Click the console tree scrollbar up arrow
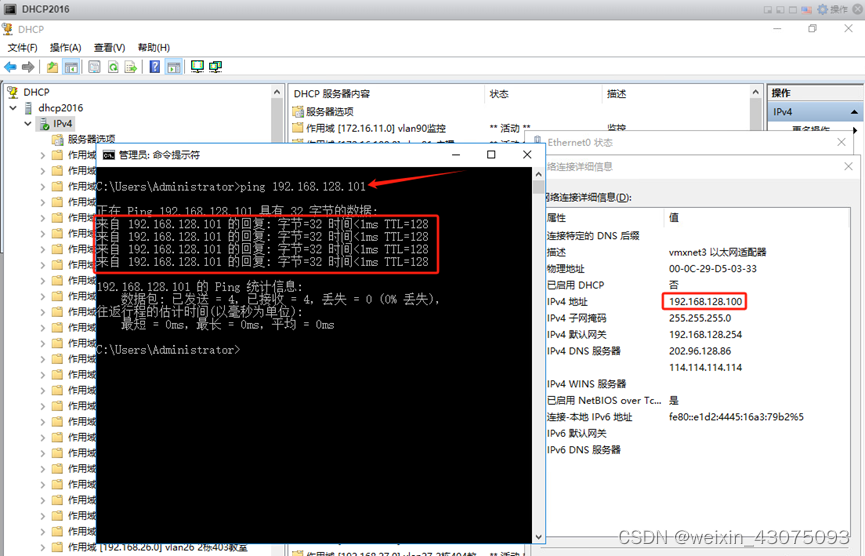This screenshot has height=556, width=865. [277, 92]
